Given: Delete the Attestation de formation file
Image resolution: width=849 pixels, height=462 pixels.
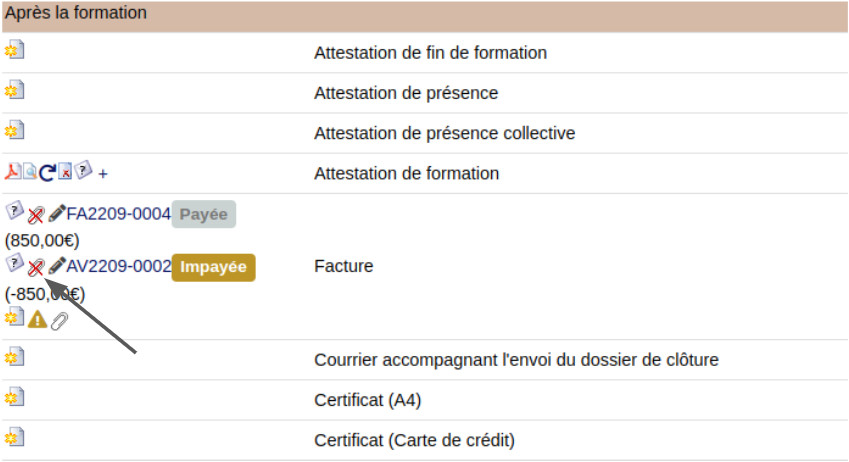Looking at the screenshot, I should [65, 172].
